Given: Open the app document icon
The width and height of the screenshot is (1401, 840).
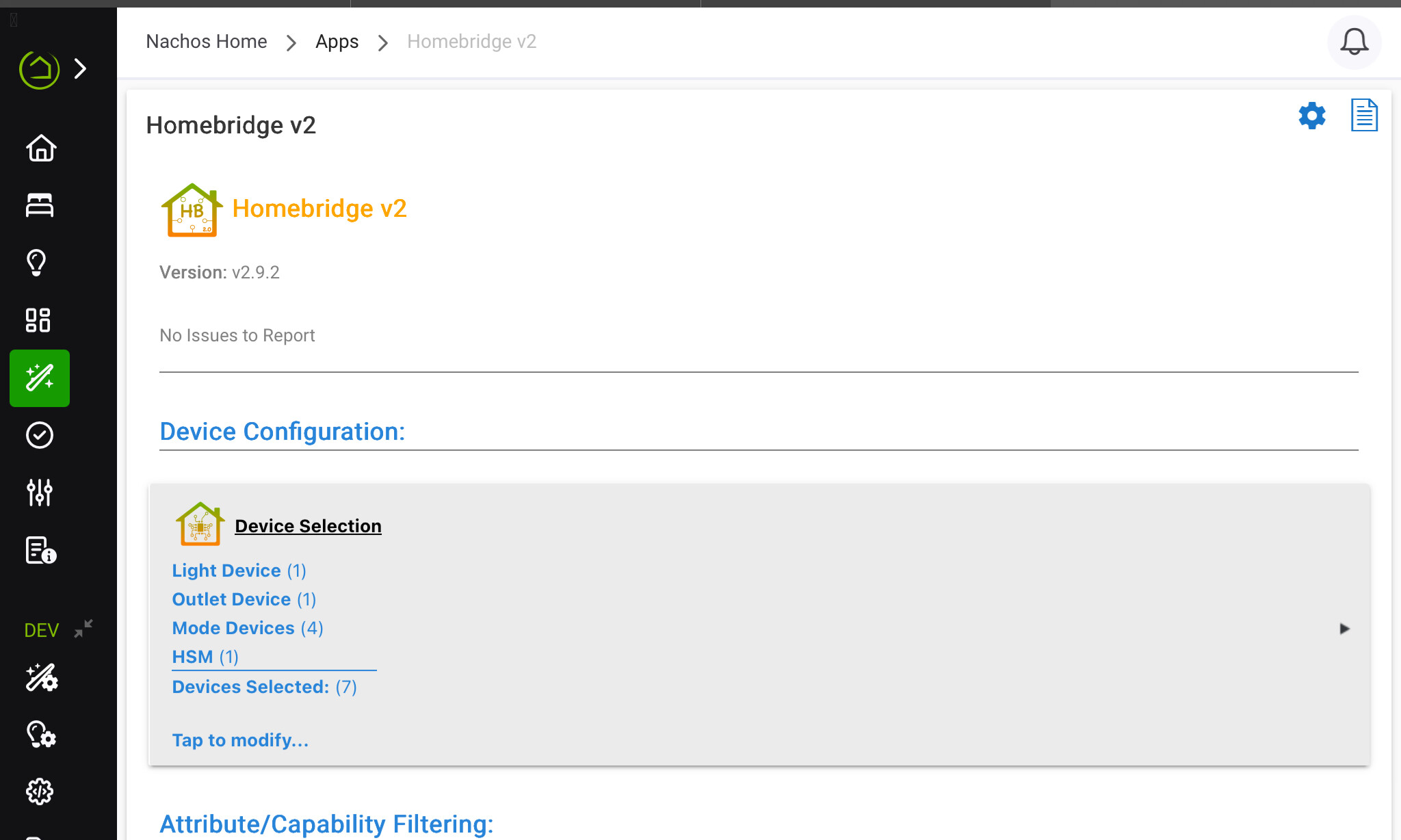Looking at the screenshot, I should click(1364, 115).
